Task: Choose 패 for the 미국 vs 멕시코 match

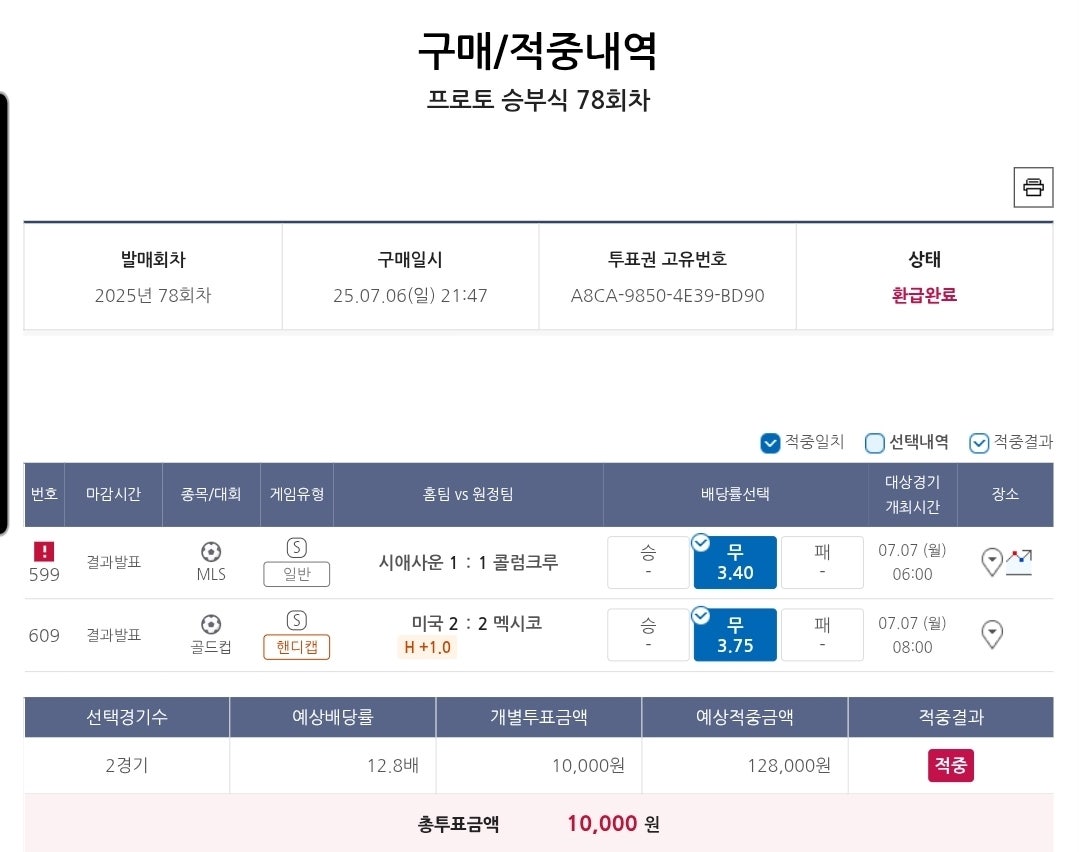Action: click(x=822, y=635)
